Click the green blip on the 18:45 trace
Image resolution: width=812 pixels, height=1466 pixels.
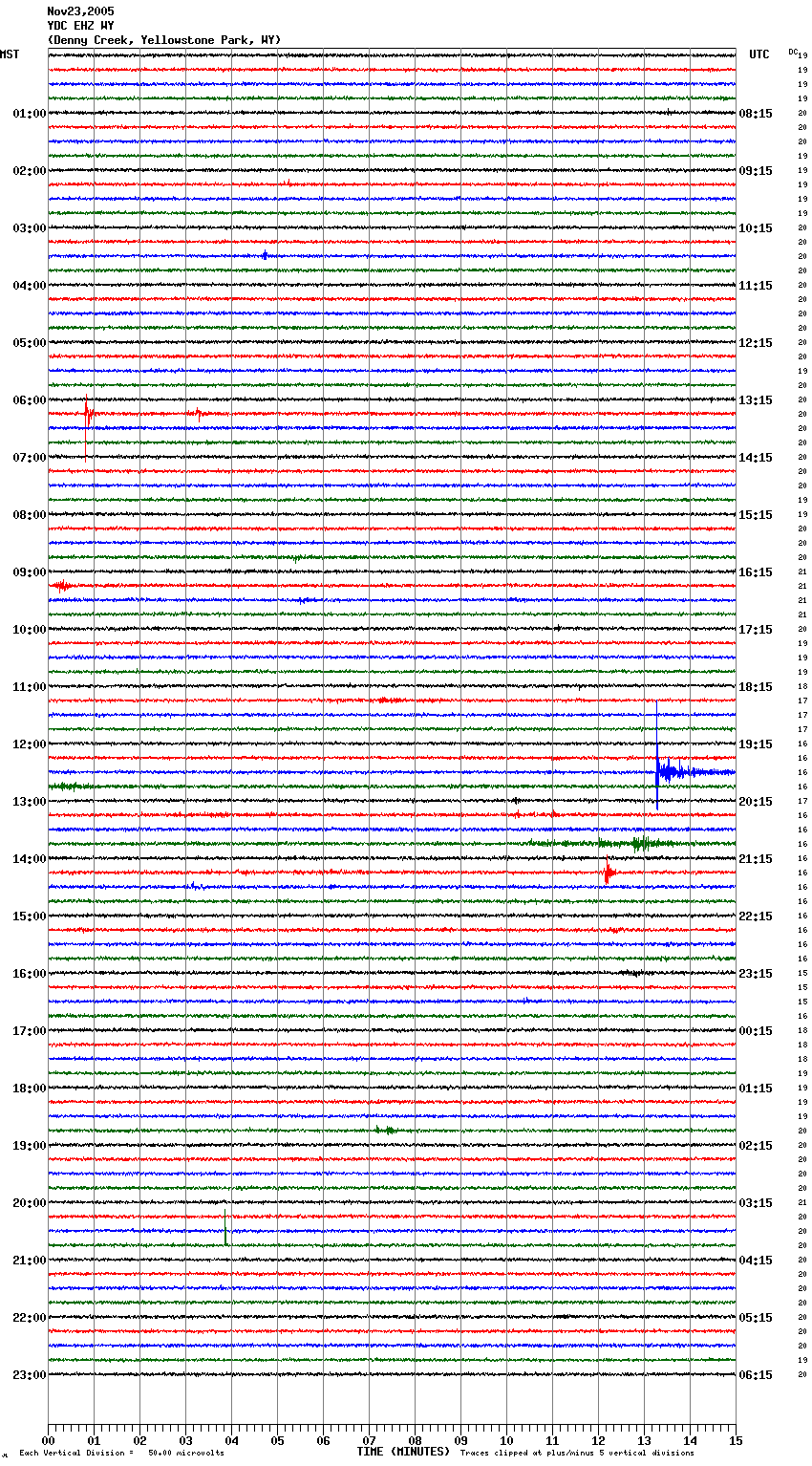click(386, 1130)
